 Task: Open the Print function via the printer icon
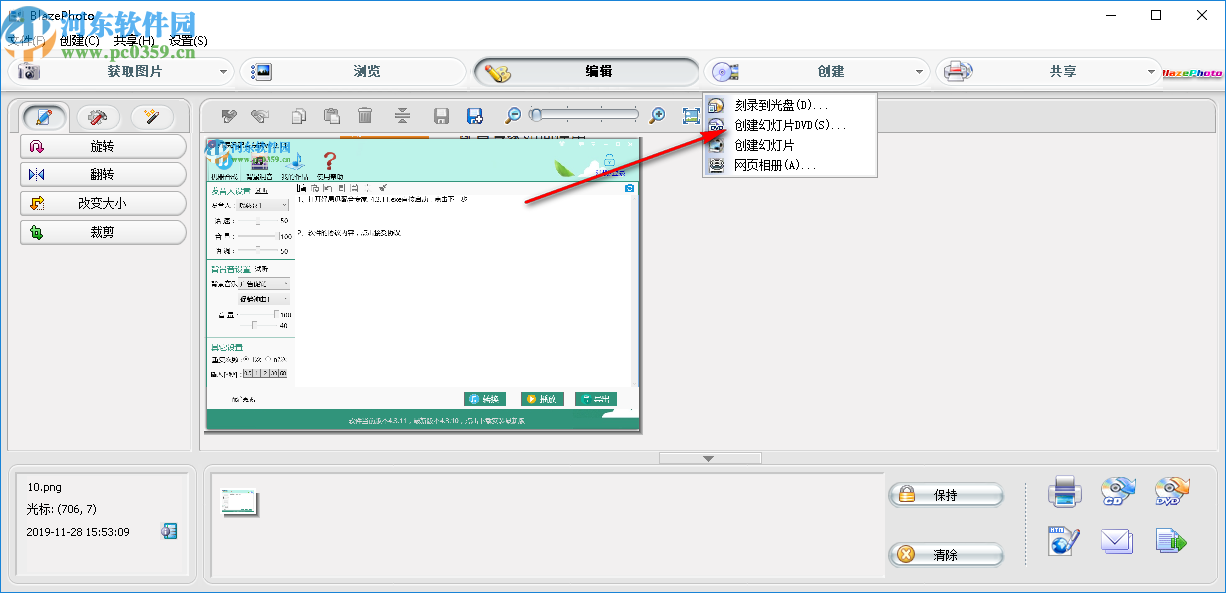point(1064,490)
